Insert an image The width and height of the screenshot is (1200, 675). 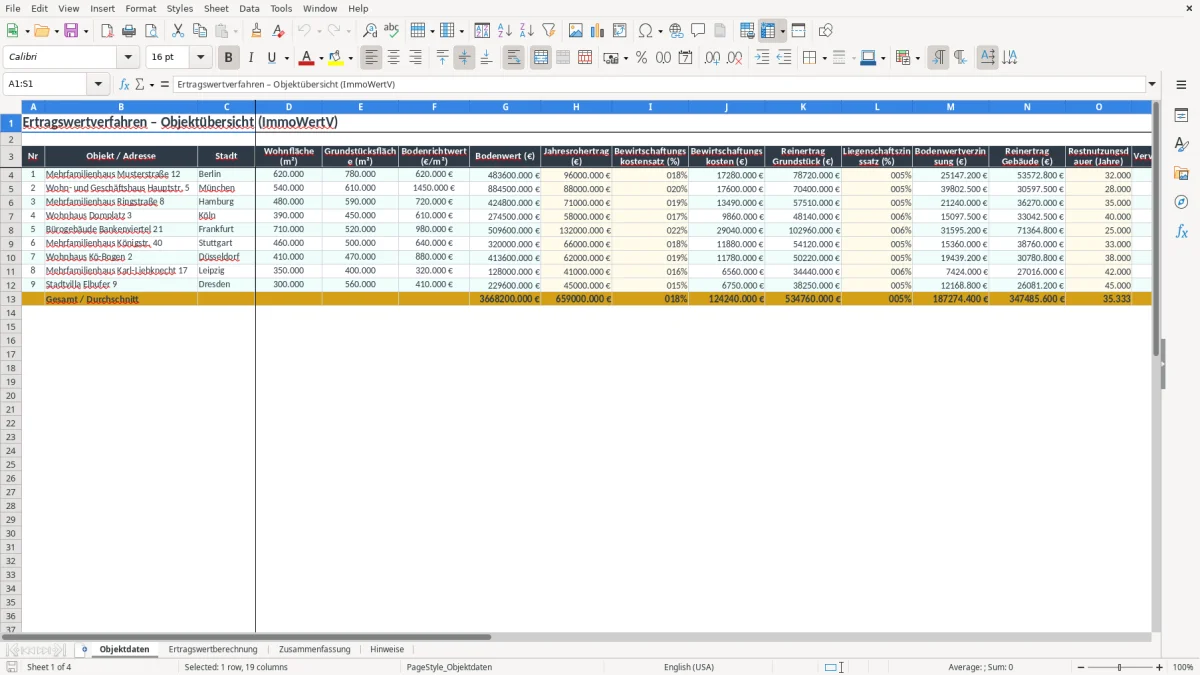coord(576,31)
